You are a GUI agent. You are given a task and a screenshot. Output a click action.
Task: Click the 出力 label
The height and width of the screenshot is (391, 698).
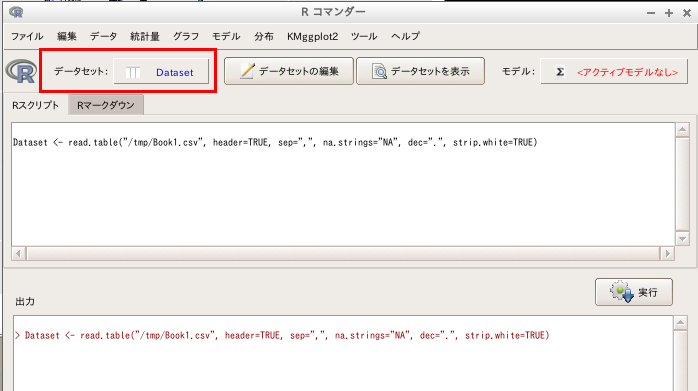pos(25,301)
